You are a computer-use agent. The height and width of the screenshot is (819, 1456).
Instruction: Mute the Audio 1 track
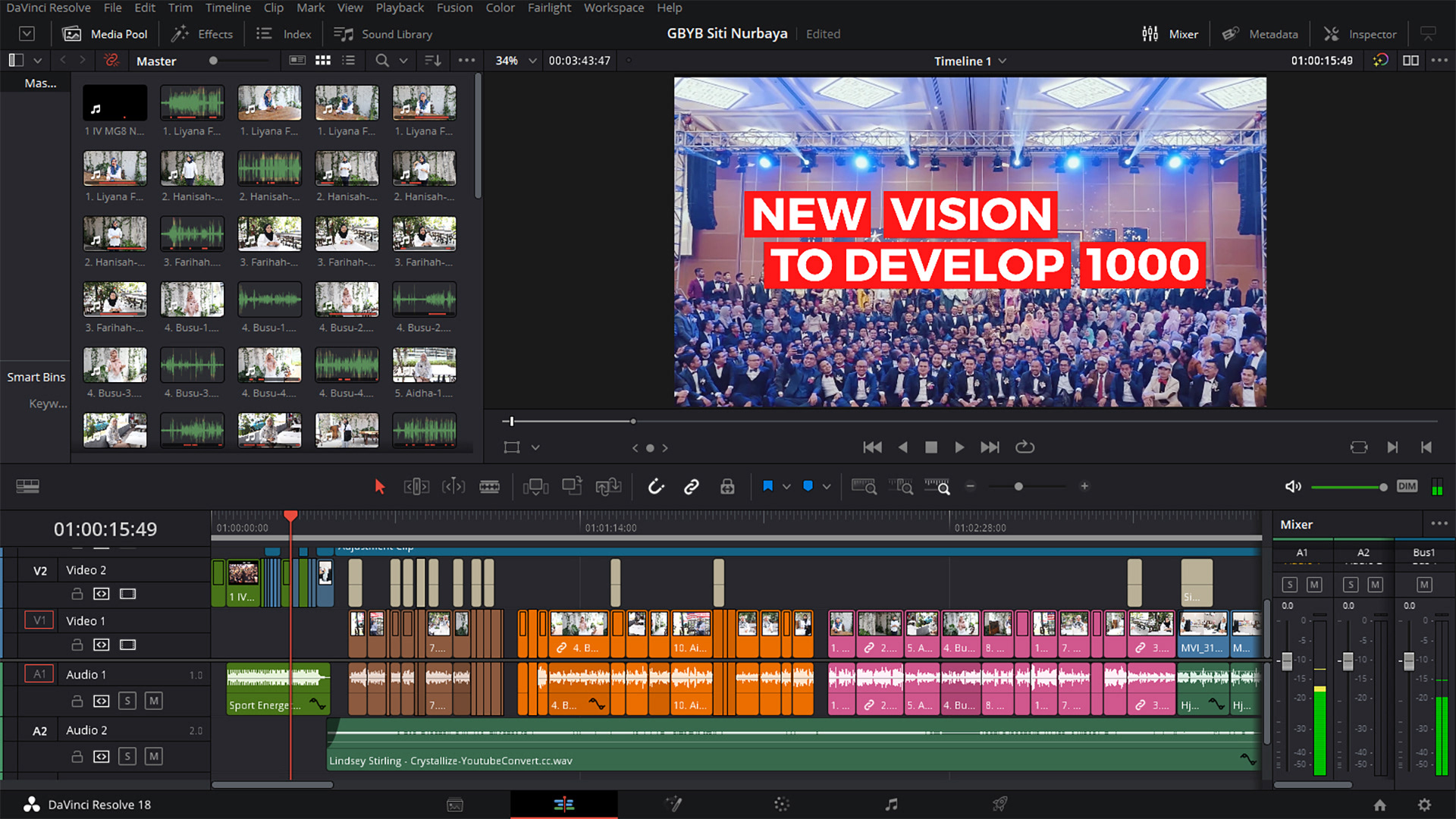click(154, 701)
